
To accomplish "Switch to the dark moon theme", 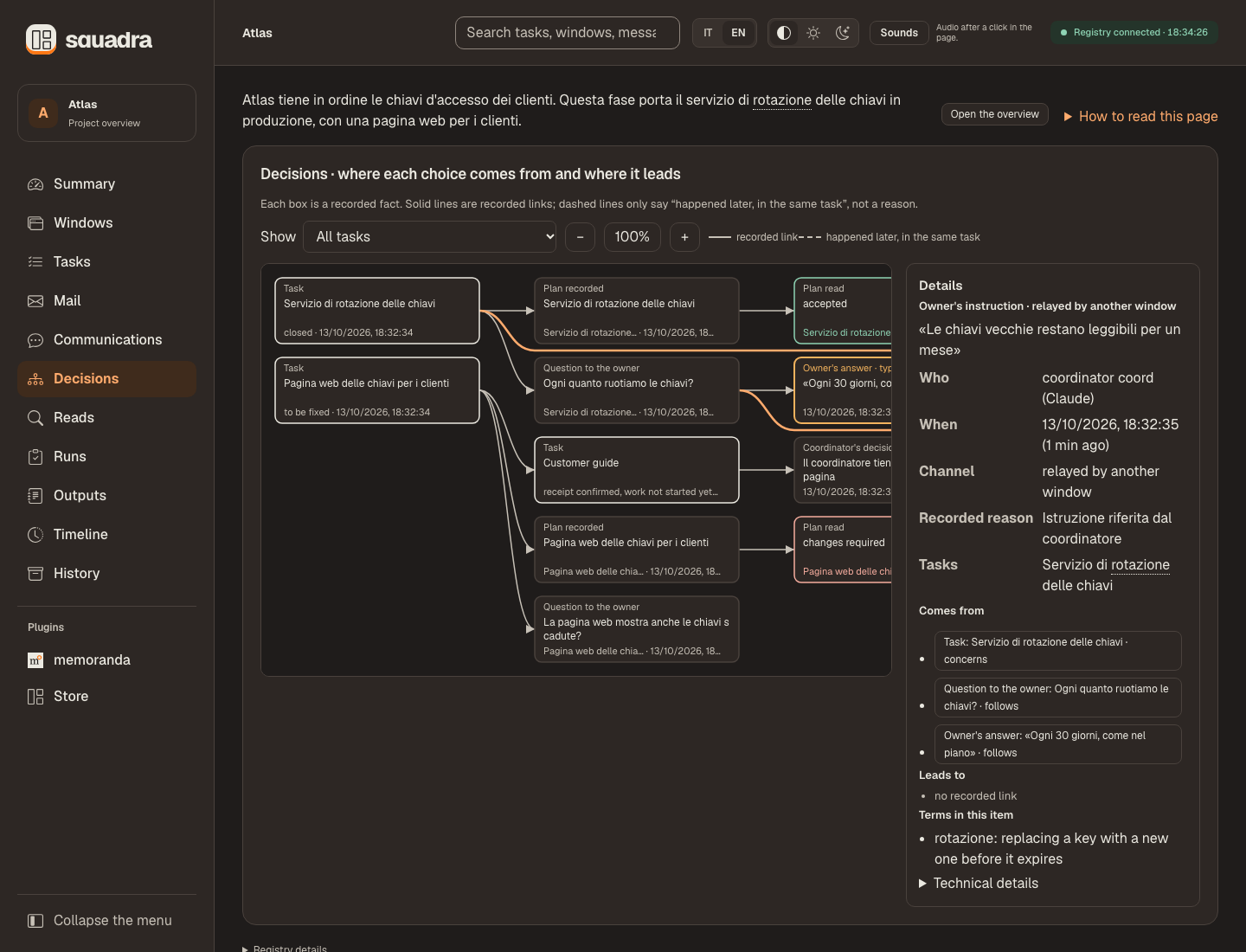I will click(x=843, y=33).
